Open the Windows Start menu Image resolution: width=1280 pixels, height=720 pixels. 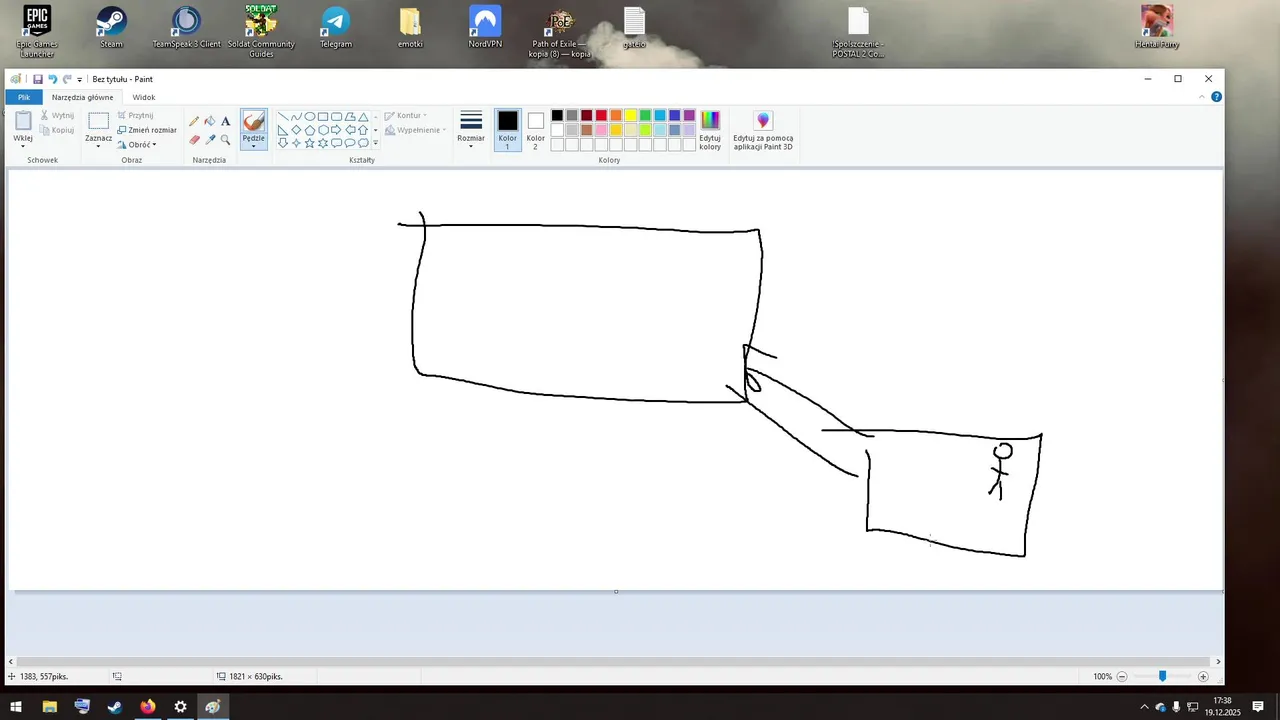click(16, 707)
